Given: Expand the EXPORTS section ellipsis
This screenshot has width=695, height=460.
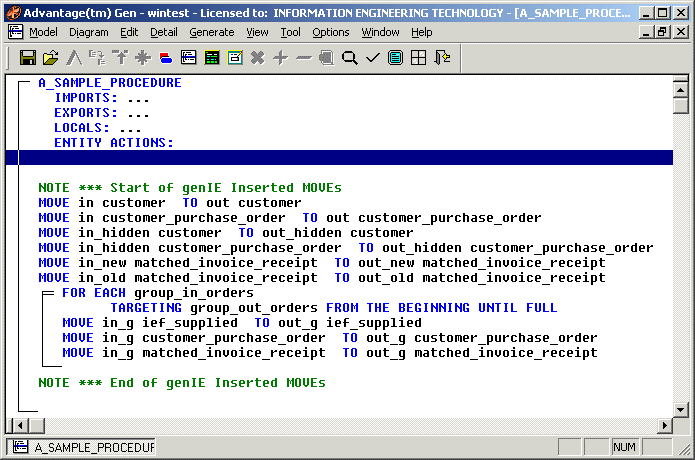Looking at the screenshot, I should coord(138,113).
